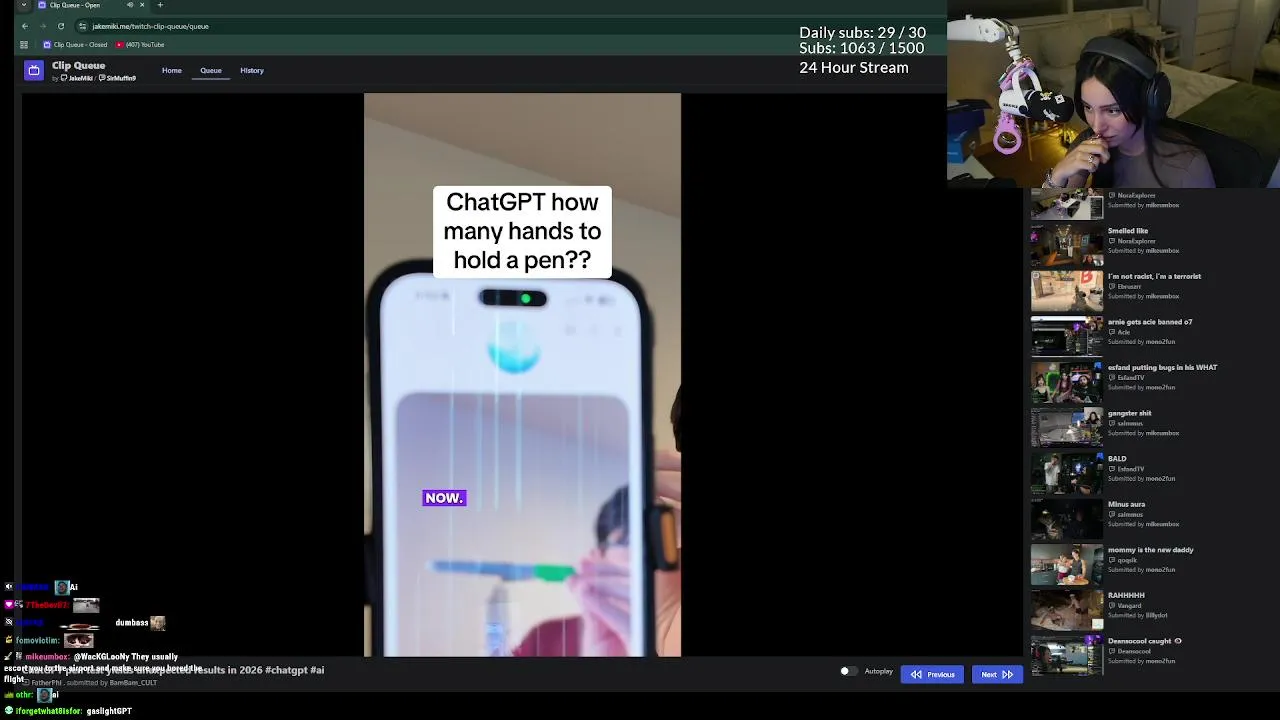
Task: Open the 'Smelled like' clip thumbnail
Action: 1067,245
